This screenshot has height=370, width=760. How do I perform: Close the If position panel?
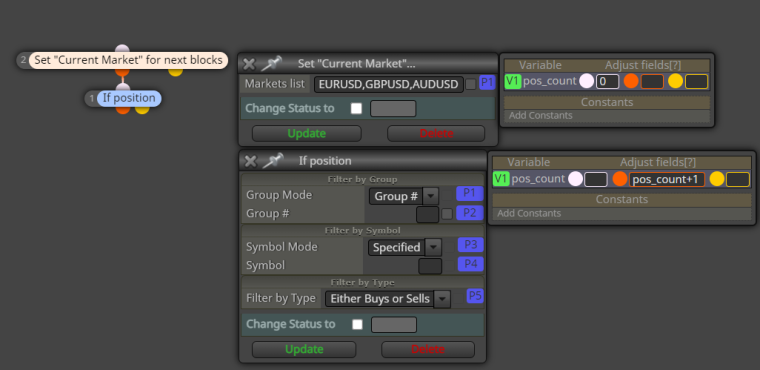(250, 161)
